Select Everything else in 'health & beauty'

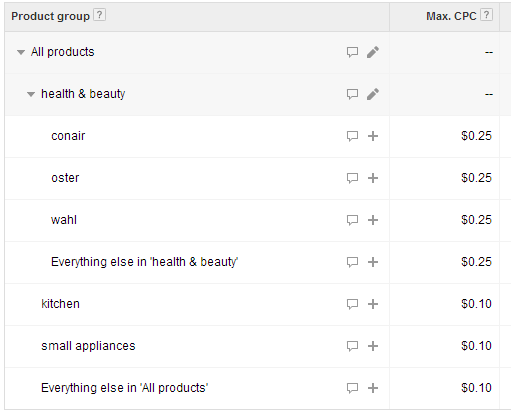click(x=144, y=262)
